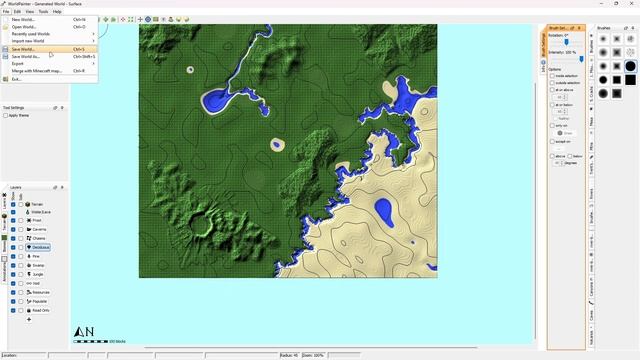Adjust the at or below level spinner
This screenshot has width=640, height=360.
[x=561, y=111]
